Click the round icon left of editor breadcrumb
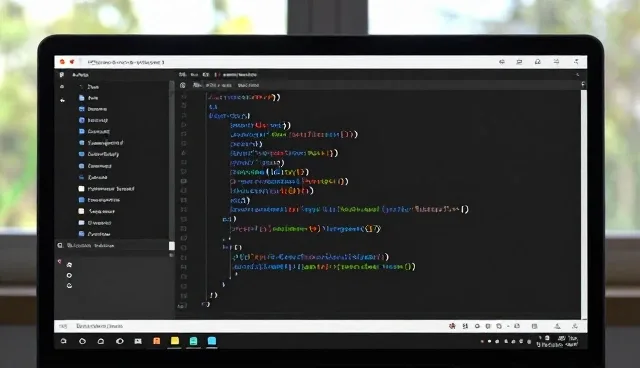 pyautogui.click(x=183, y=85)
